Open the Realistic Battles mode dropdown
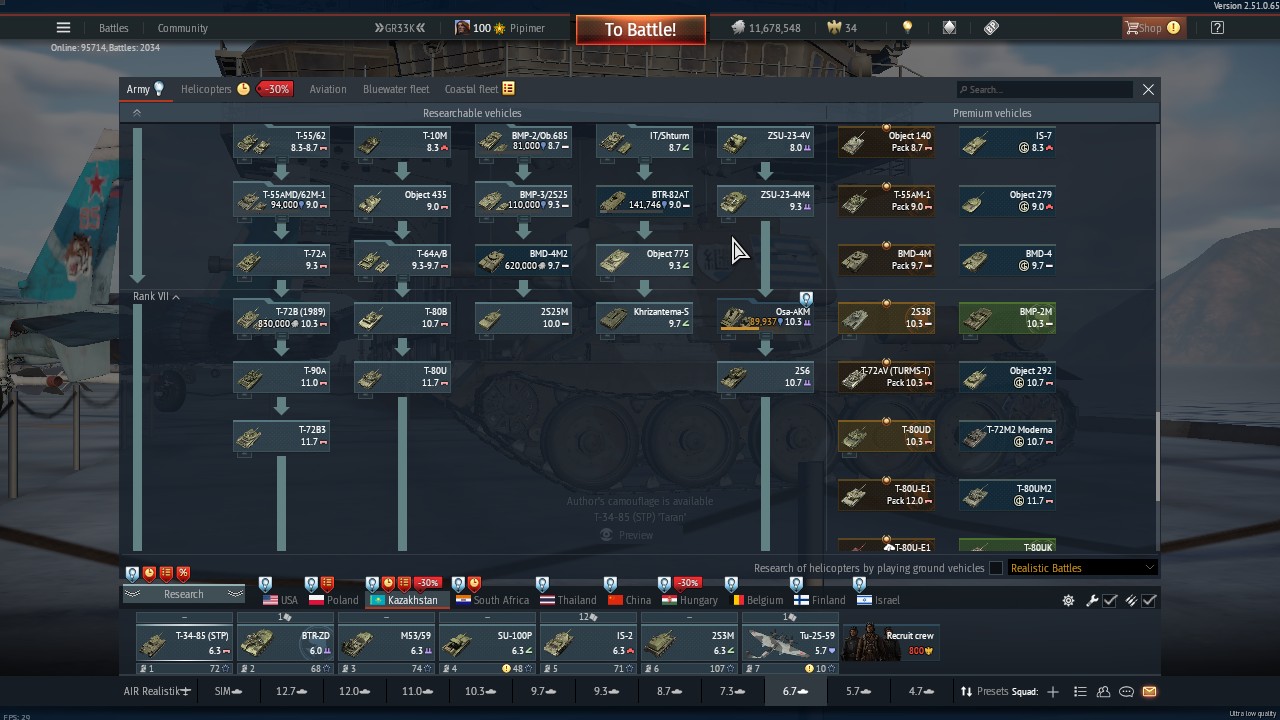Screen dimensions: 1280x720 [1082, 568]
